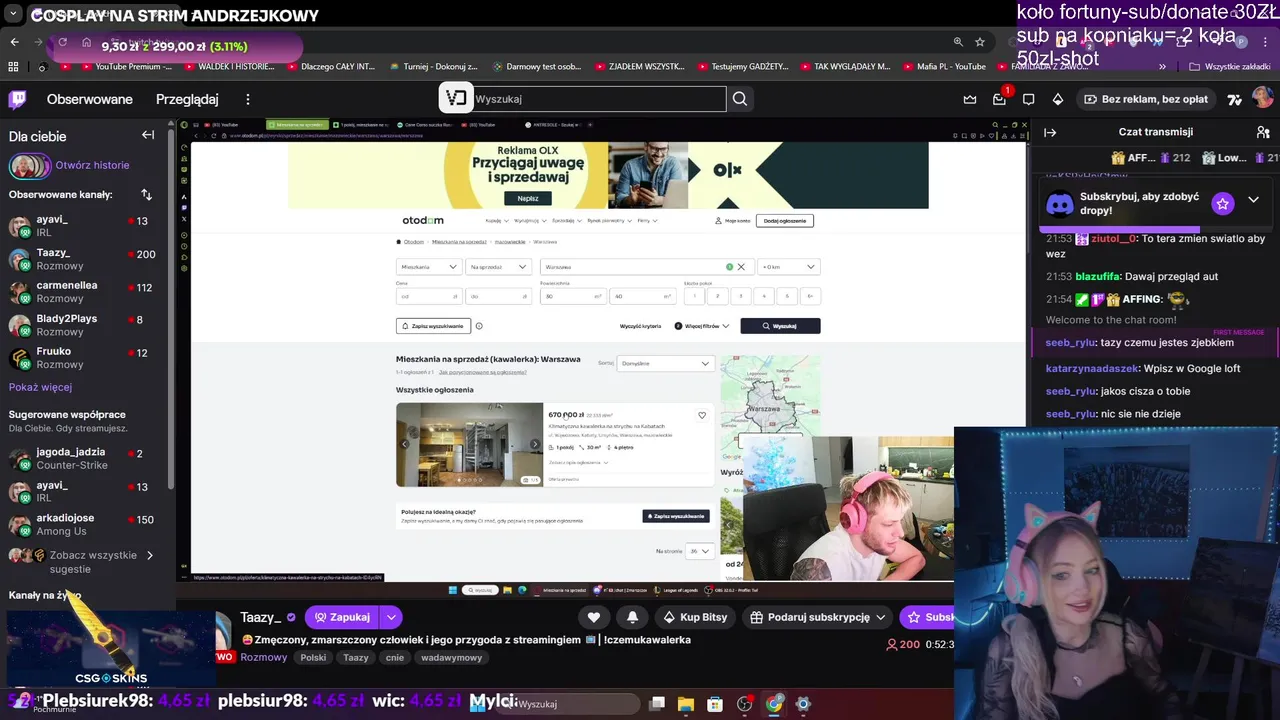
Task: Click the purple star drops button
Action: [1222, 203]
